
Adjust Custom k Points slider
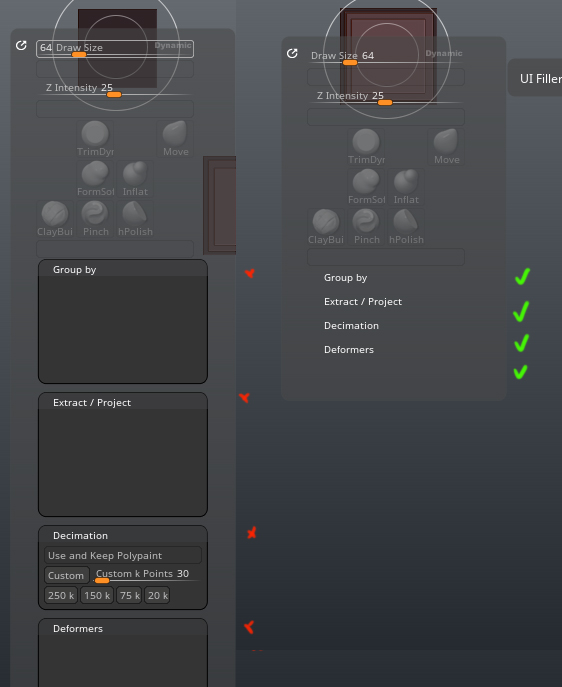[x=147, y=575]
